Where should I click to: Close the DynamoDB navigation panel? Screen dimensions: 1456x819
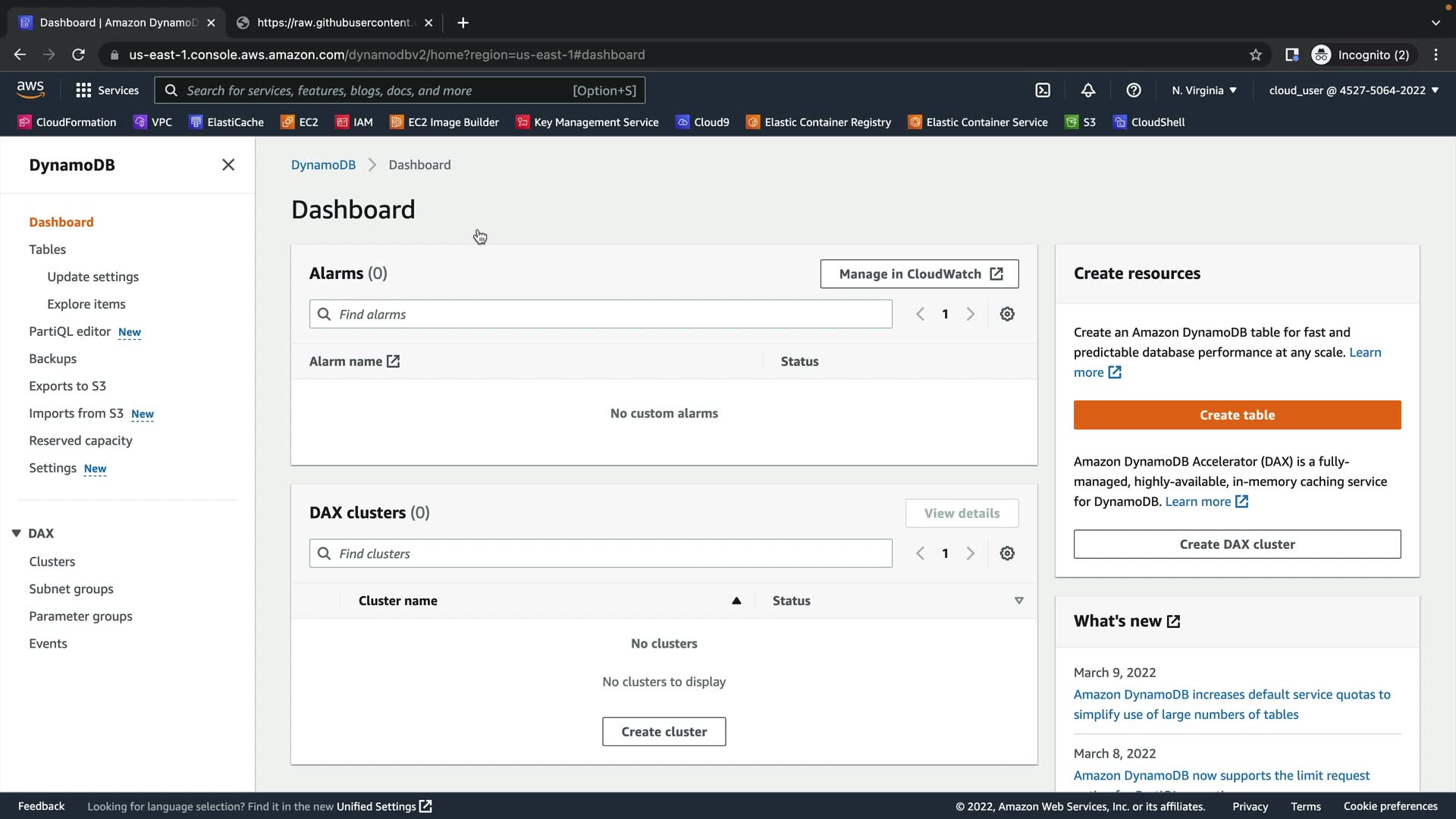click(227, 165)
